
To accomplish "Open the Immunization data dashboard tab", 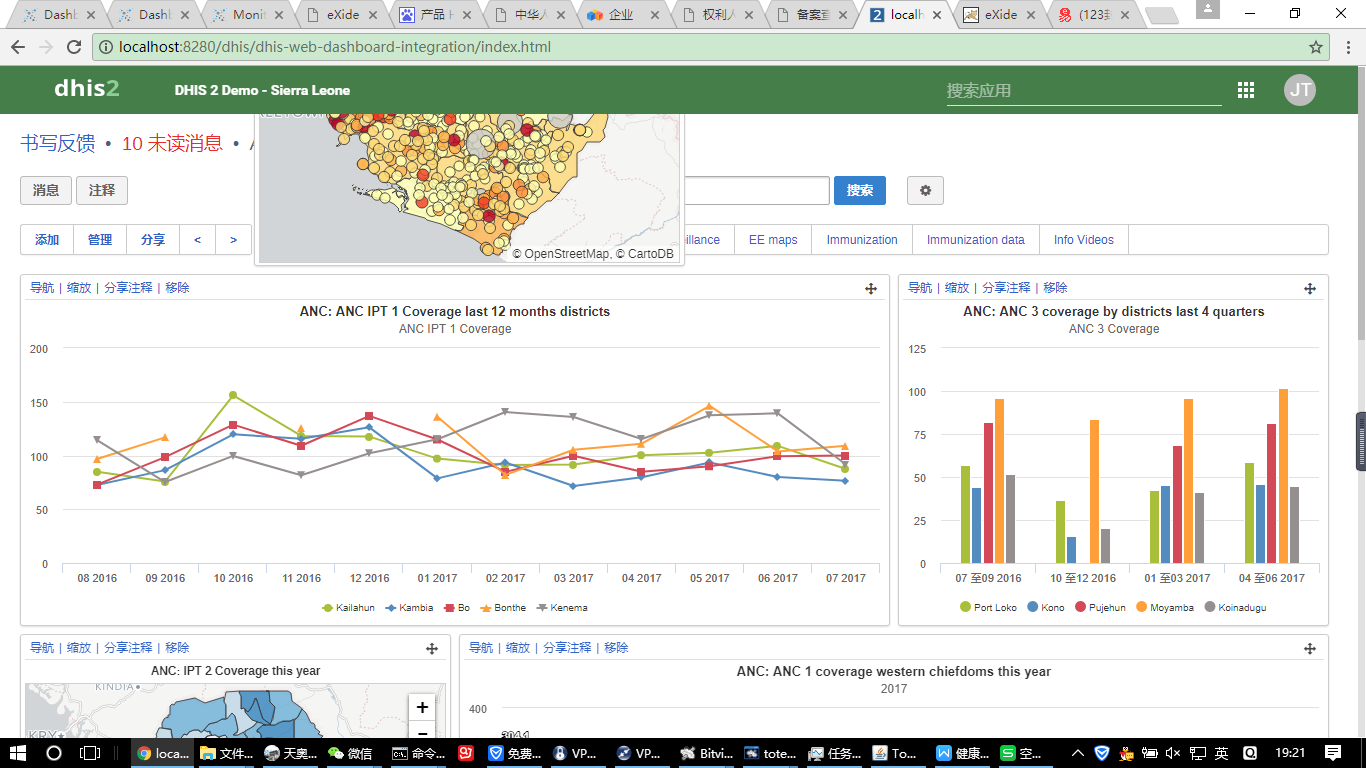I will 975,240.
